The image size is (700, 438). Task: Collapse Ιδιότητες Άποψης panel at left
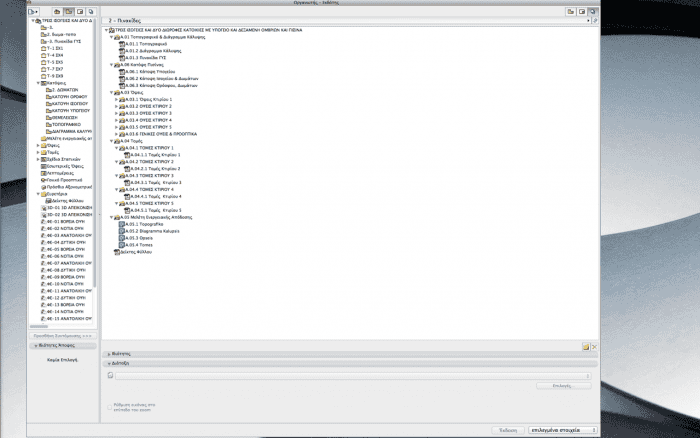36,346
